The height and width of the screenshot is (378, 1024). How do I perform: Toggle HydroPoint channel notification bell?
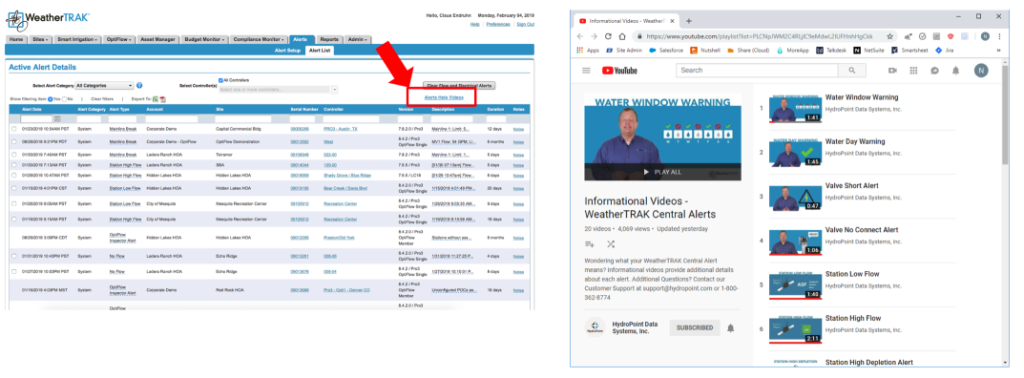click(x=730, y=327)
